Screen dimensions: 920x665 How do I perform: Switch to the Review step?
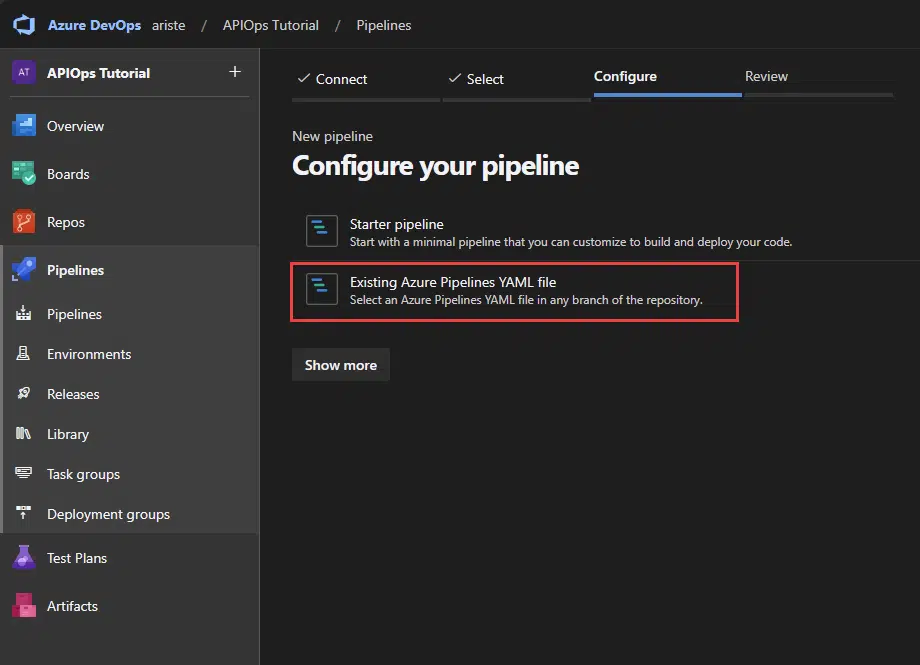(766, 76)
